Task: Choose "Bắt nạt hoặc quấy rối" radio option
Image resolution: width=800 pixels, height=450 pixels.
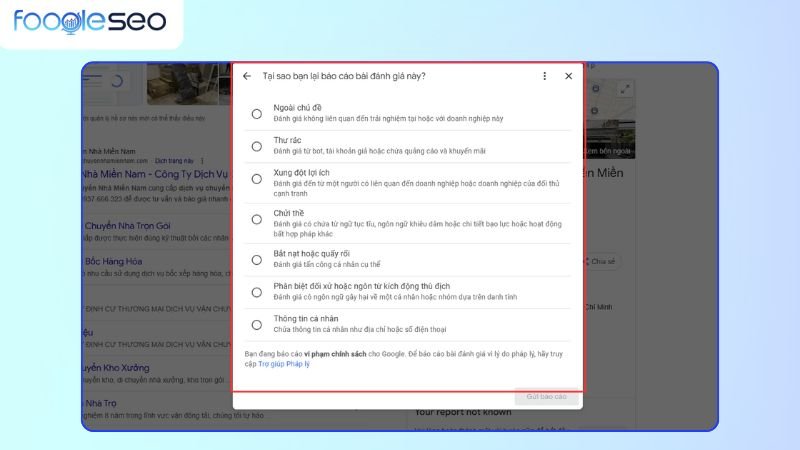Action: tap(257, 260)
